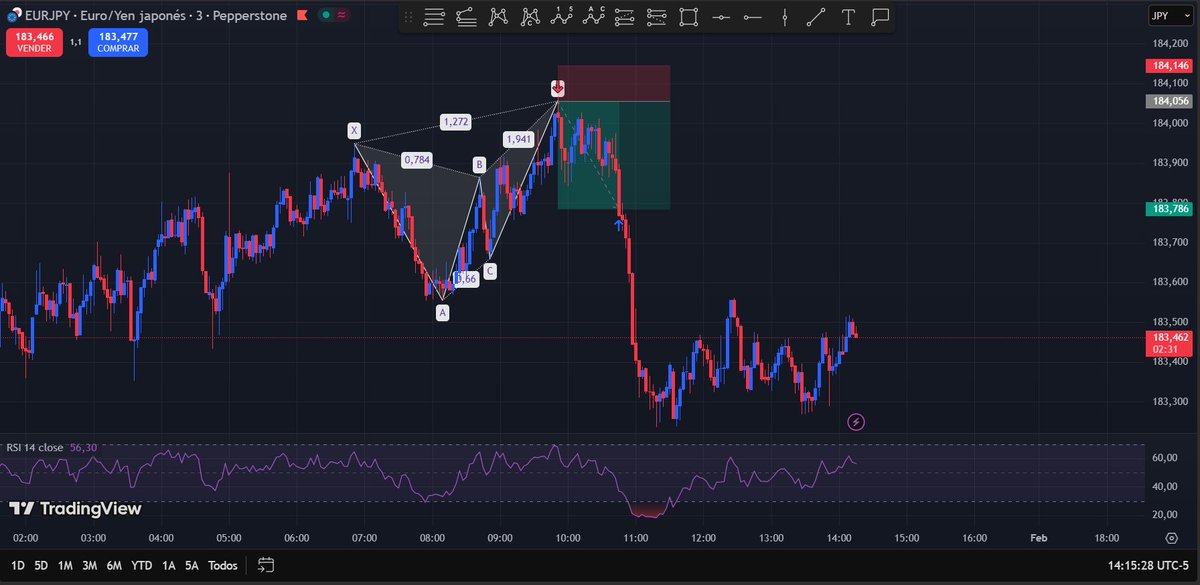Click the RSI 14 close indicator label

click(x=35, y=448)
